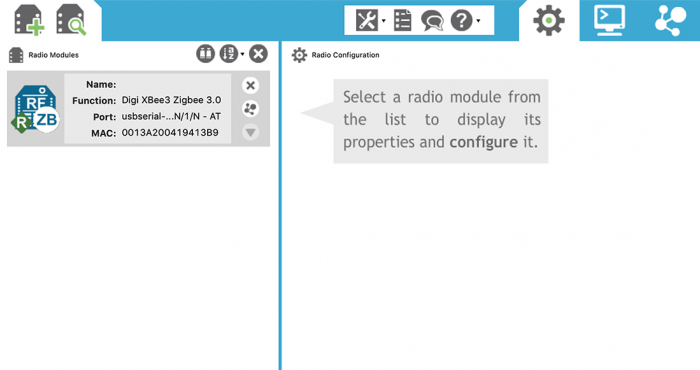The height and width of the screenshot is (370, 700).
Task: Expand the sort modules dropdown arrow
Action: click(x=242, y=54)
